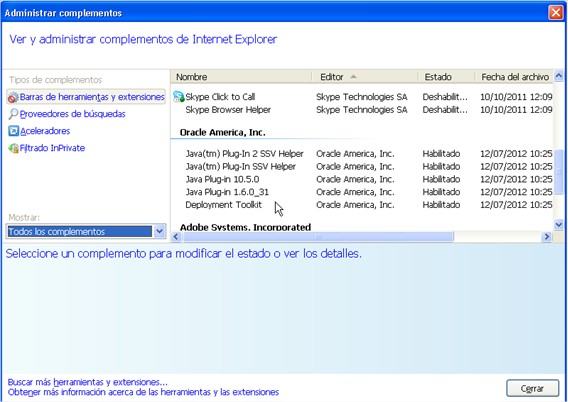
Task: Click the Filtrado InPrivate icon
Action: 13,148
